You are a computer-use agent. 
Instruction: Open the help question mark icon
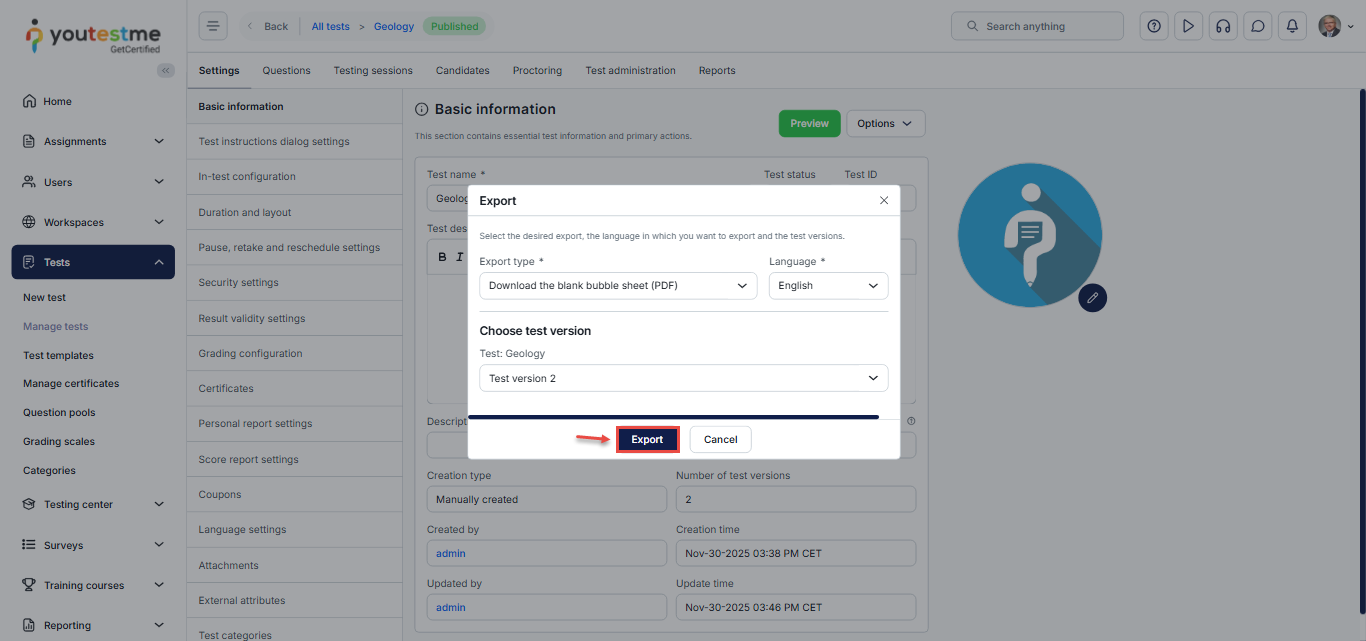[x=1154, y=26]
